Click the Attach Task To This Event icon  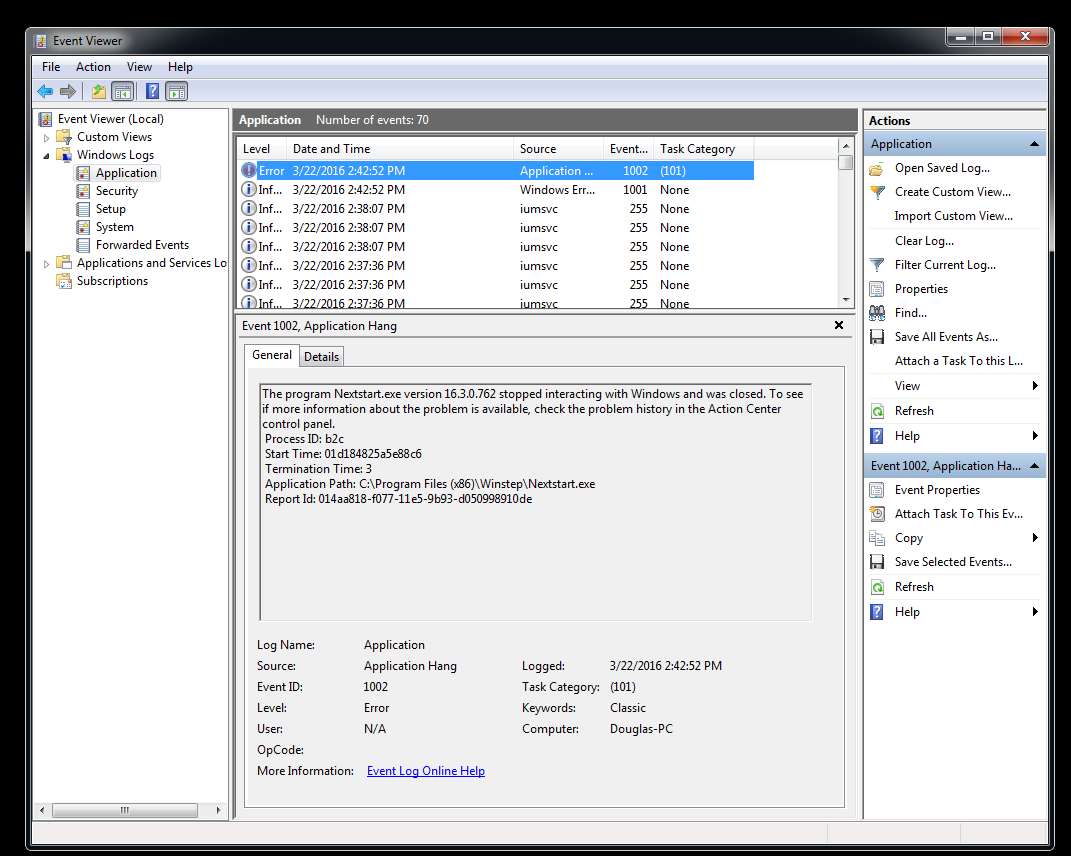click(x=877, y=514)
